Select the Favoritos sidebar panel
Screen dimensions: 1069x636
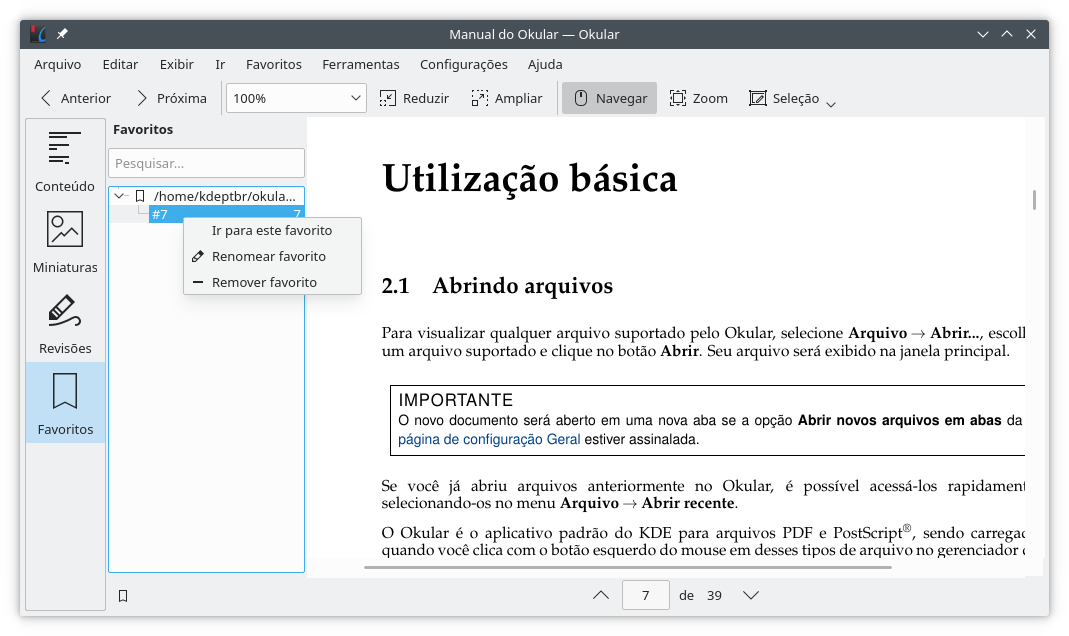coord(65,403)
